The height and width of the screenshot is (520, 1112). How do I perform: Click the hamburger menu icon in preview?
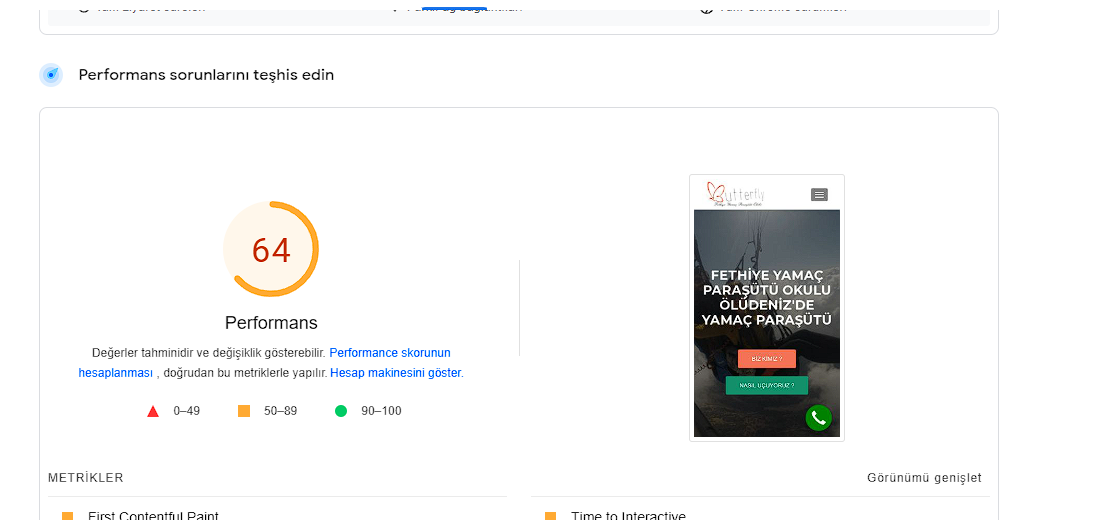[x=819, y=194]
